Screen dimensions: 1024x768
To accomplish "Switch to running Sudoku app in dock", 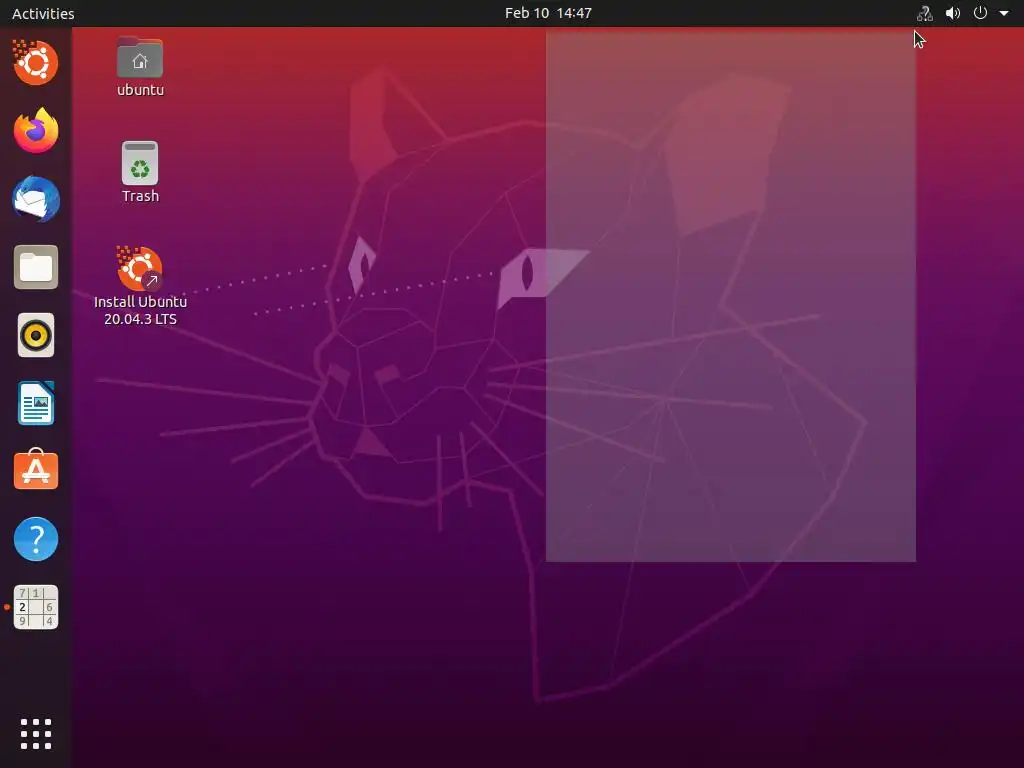I will [35, 607].
